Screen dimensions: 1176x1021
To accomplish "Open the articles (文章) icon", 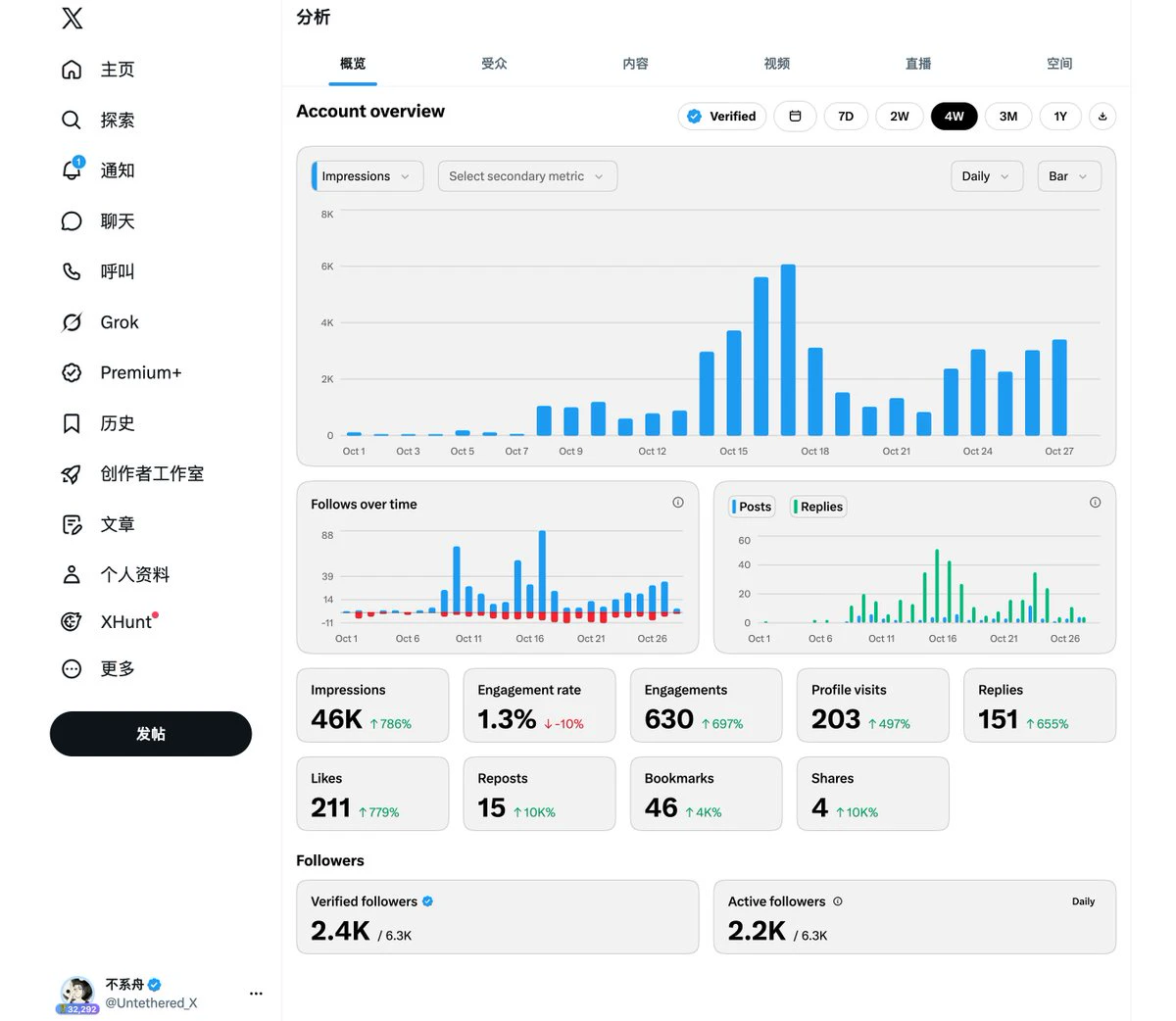I will (72, 524).
